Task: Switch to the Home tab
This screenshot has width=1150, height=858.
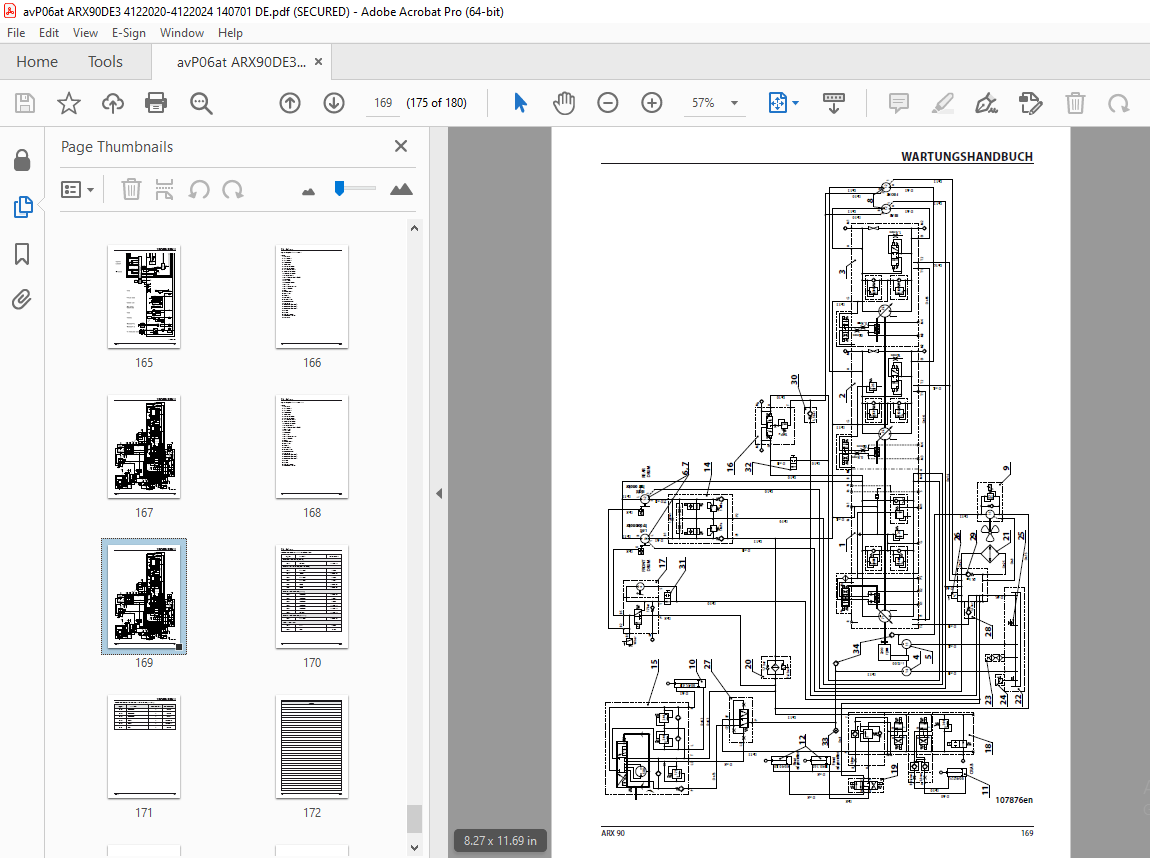Action: click(x=37, y=62)
